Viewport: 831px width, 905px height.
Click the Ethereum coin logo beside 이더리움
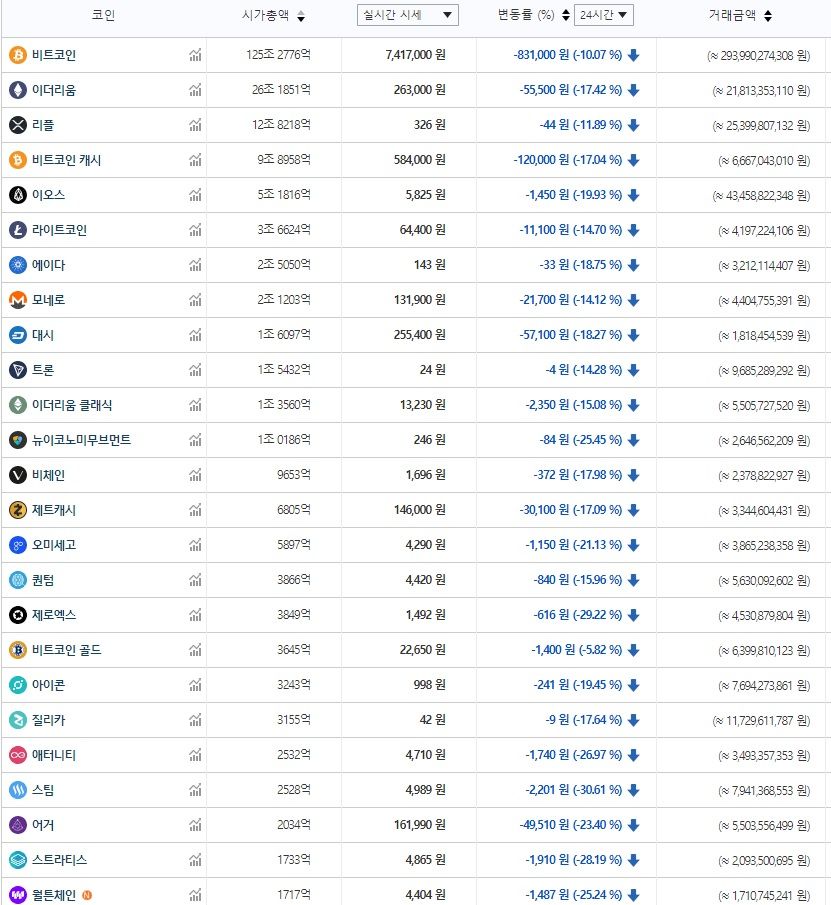tap(18, 90)
